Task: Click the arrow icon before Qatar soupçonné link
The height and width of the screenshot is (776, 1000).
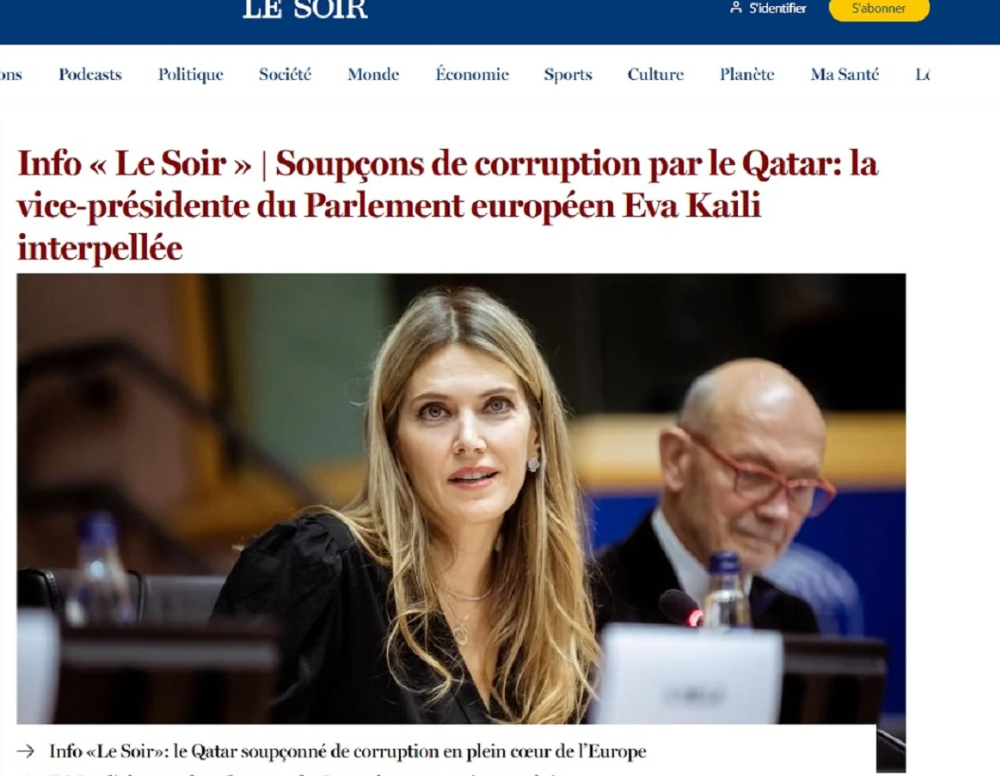Action: pyautogui.click(x=26, y=751)
